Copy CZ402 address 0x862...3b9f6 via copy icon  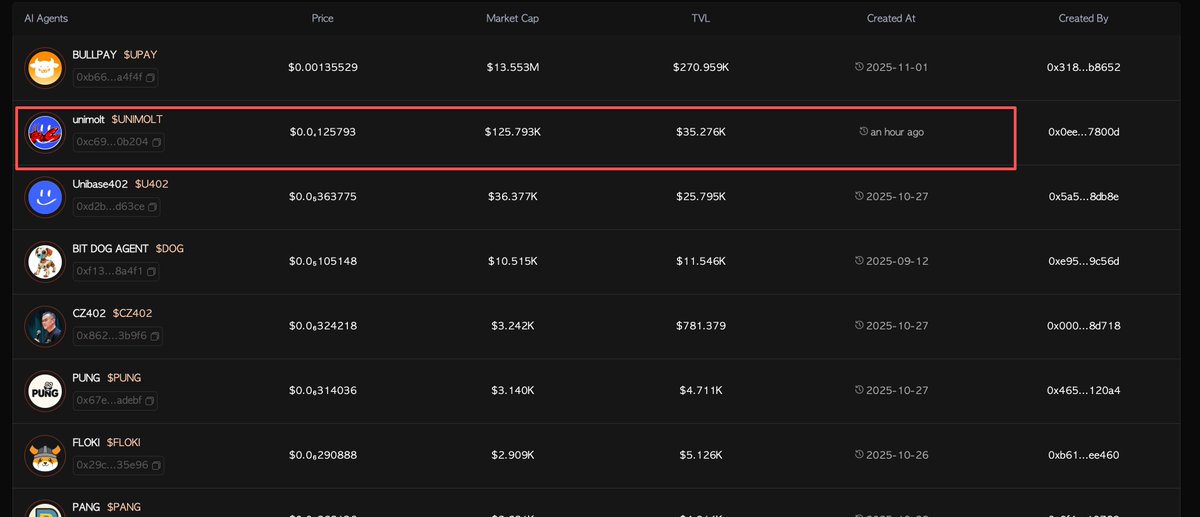(x=156, y=336)
